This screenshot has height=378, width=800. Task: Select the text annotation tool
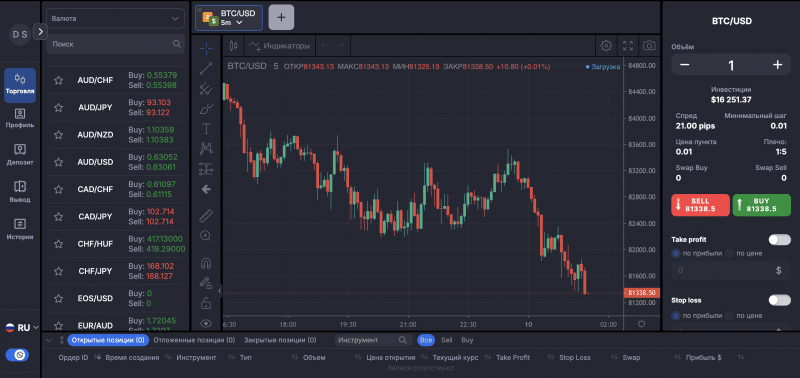pyautogui.click(x=206, y=129)
